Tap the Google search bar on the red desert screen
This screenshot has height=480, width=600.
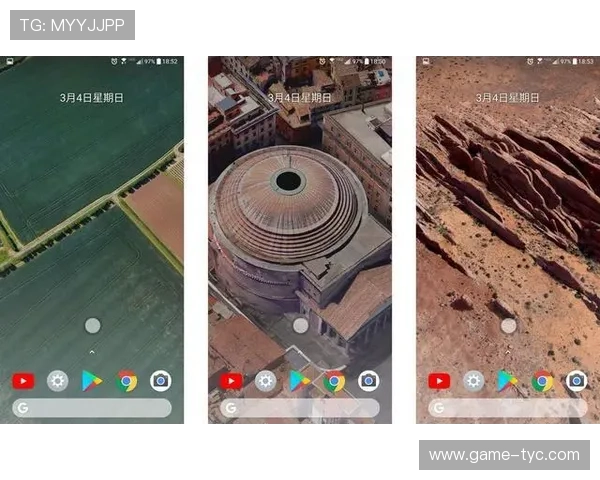point(508,408)
